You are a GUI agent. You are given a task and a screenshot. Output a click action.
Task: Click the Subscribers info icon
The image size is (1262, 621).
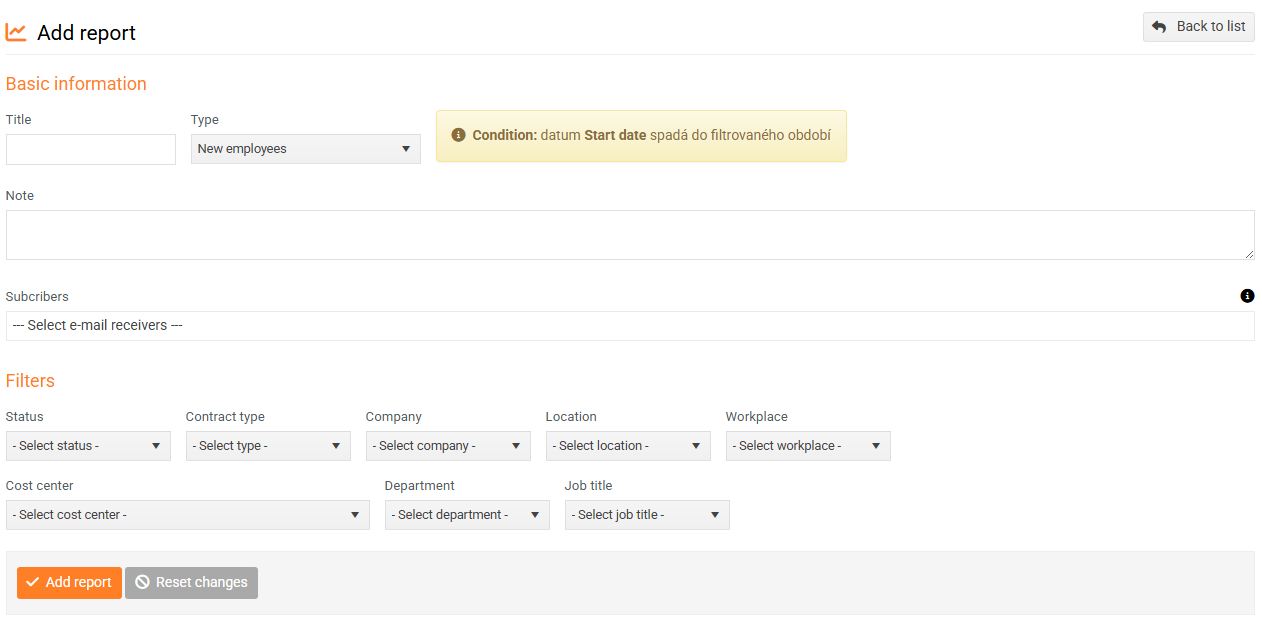(x=1247, y=296)
